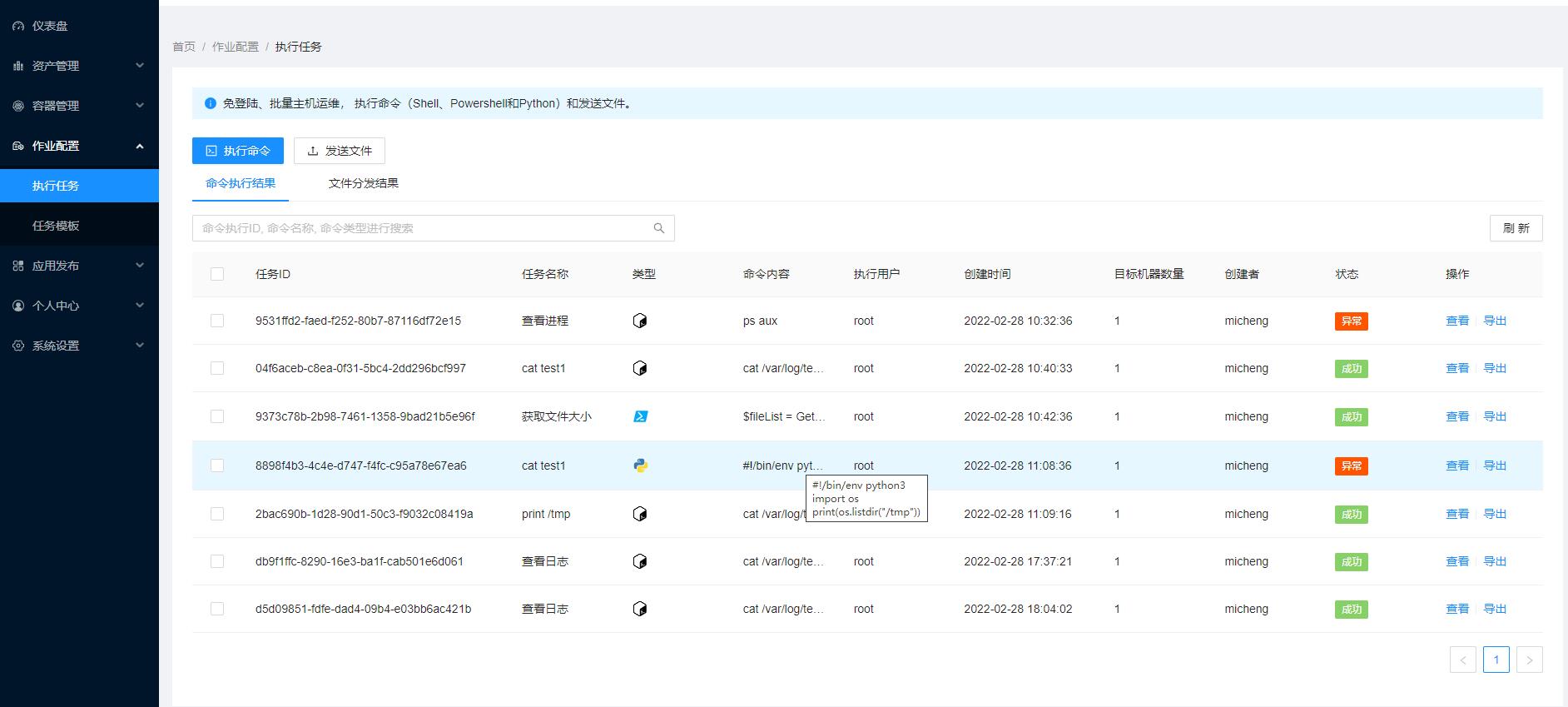Click the 发送文件 button
The width and height of the screenshot is (1568, 707).
[x=340, y=151]
